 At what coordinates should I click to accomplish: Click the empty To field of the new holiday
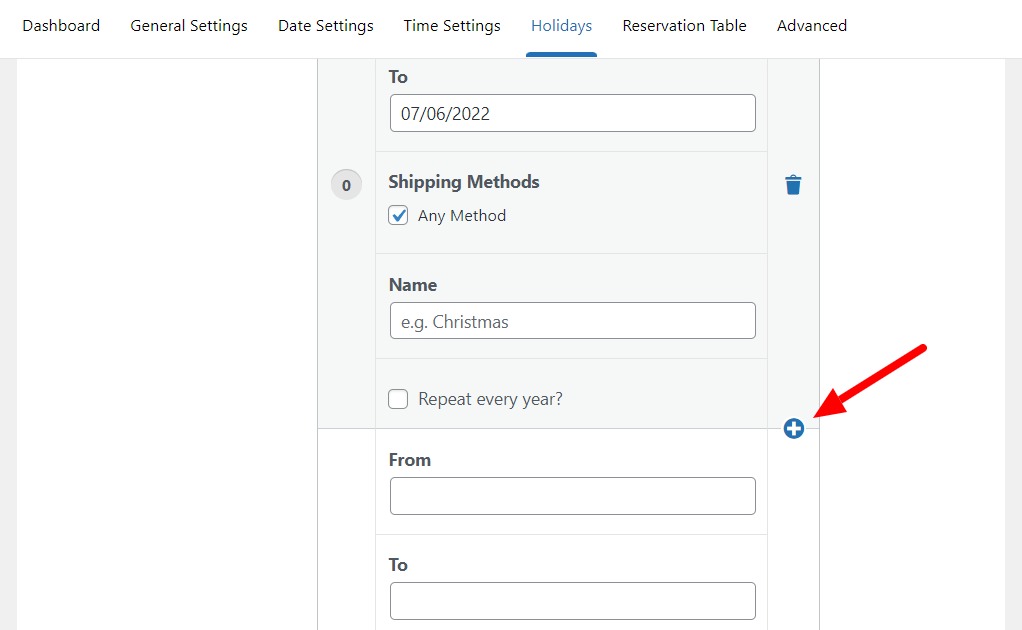(x=572, y=601)
